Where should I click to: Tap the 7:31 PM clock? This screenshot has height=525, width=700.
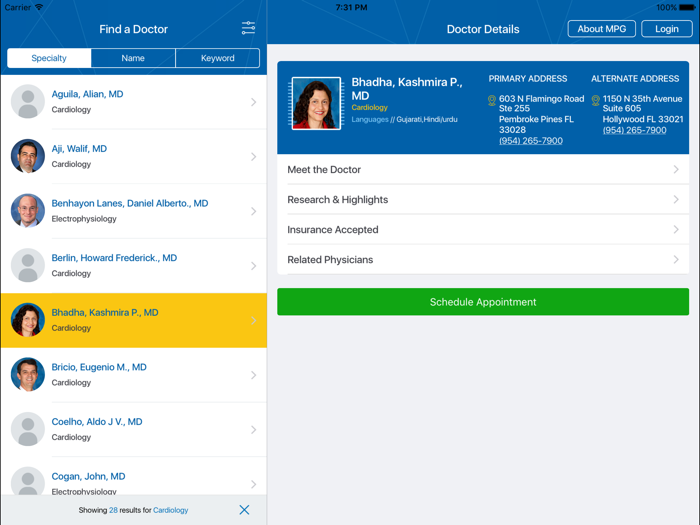coord(351,7)
